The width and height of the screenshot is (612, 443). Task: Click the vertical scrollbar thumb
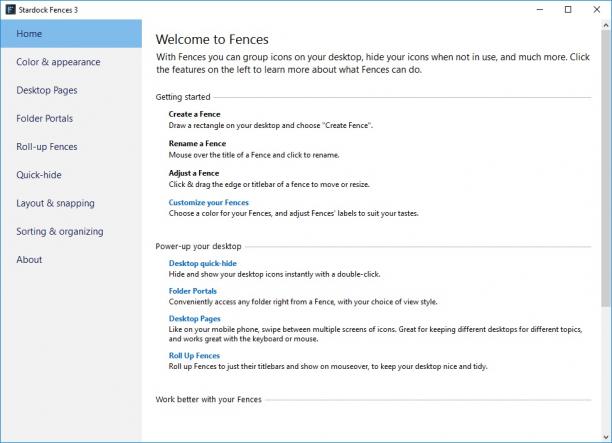tap(606, 168)
